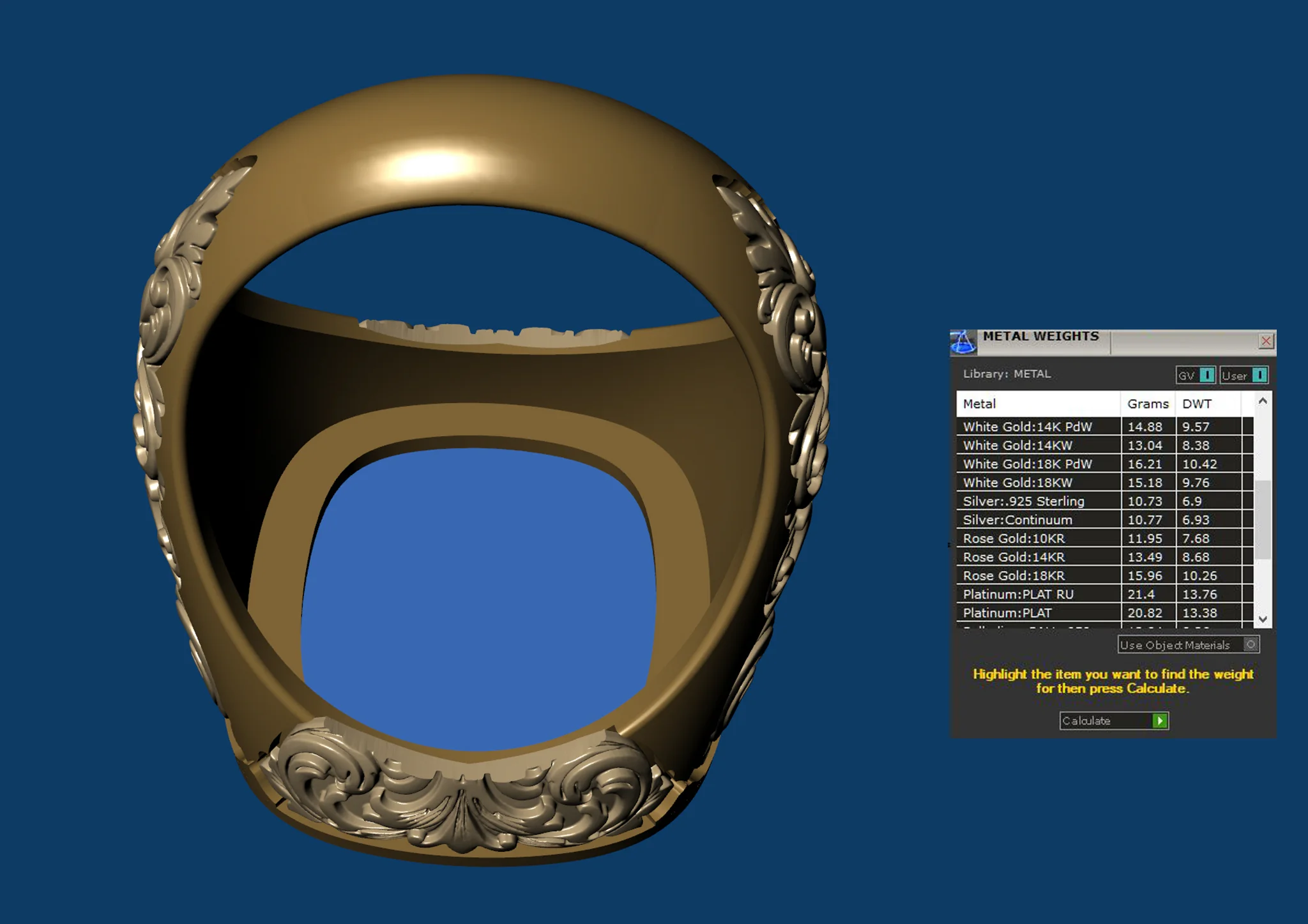Click the 13.38 DWT value
Image resolution: width=1308 pixels, height=924 pixels.
[x=1199, y=612]
